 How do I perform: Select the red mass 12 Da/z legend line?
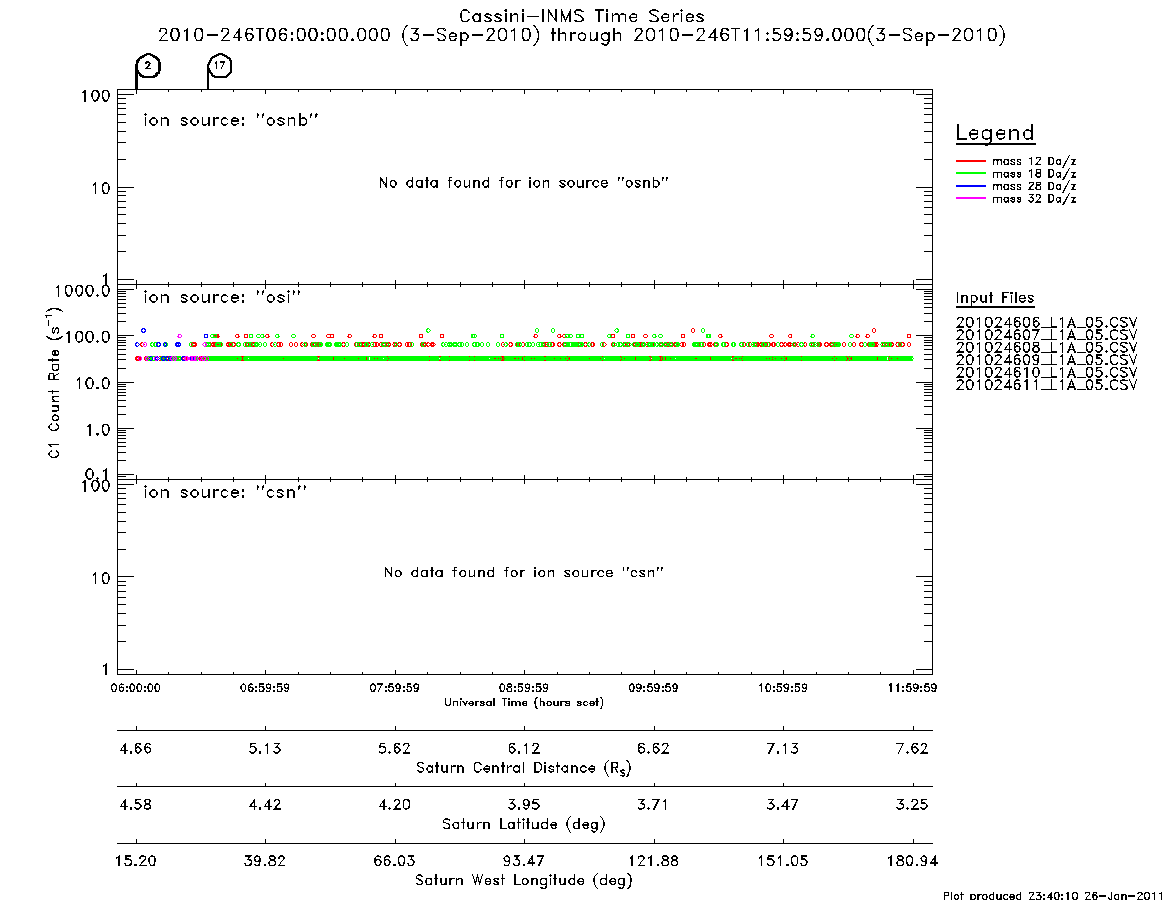970,161
